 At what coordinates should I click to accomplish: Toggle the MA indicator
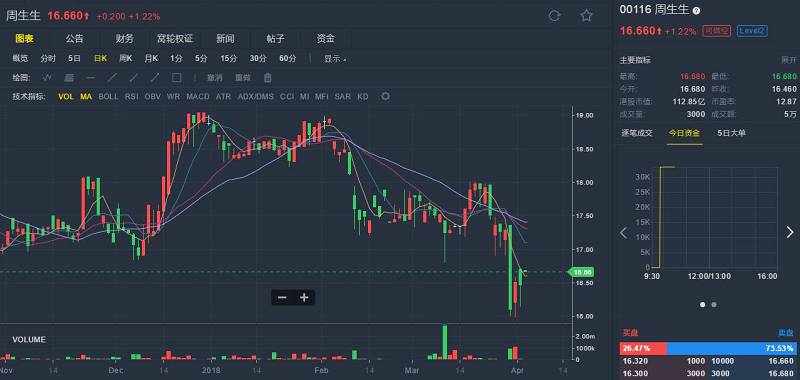point(86,96)
